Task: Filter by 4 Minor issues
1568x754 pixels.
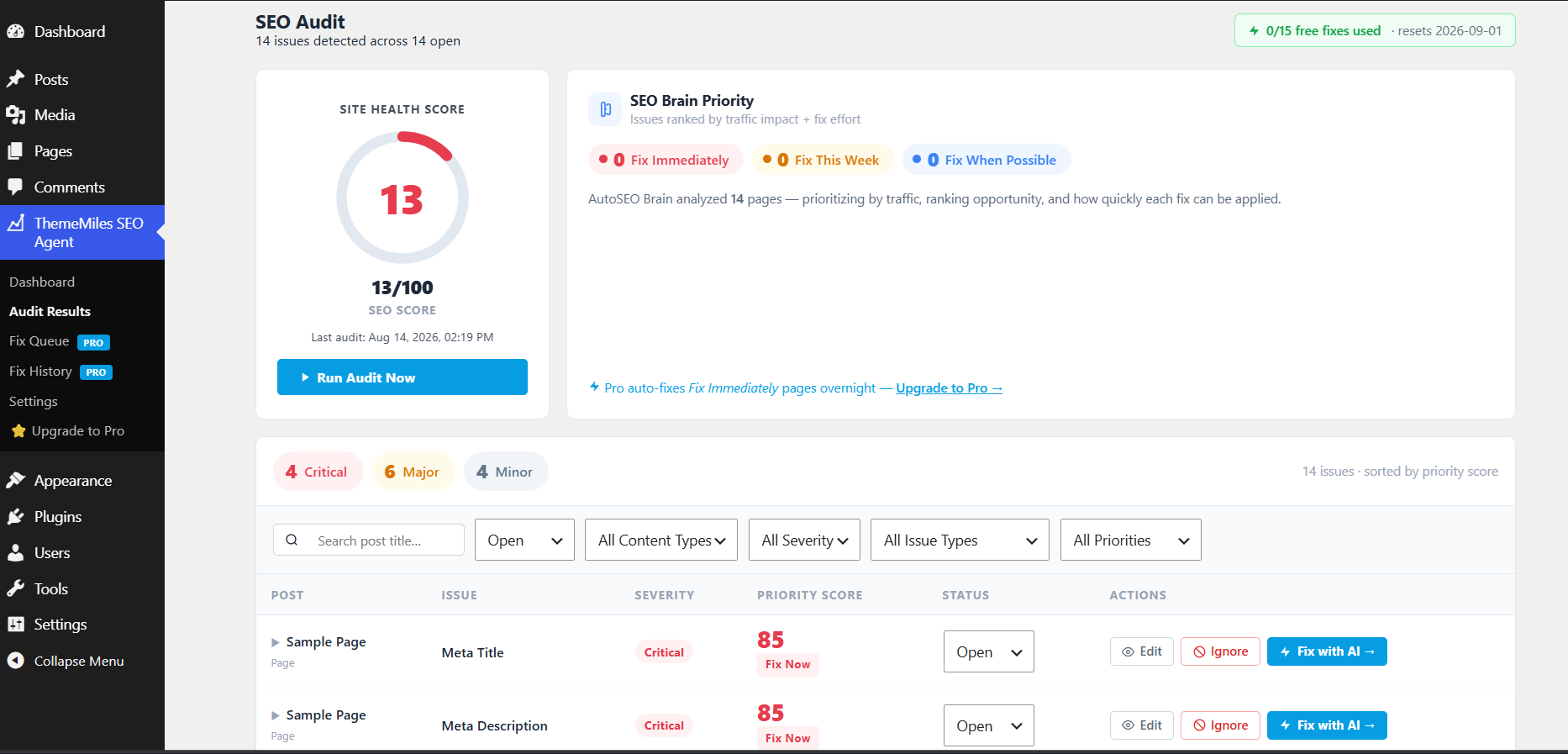Action: point(506,472)
